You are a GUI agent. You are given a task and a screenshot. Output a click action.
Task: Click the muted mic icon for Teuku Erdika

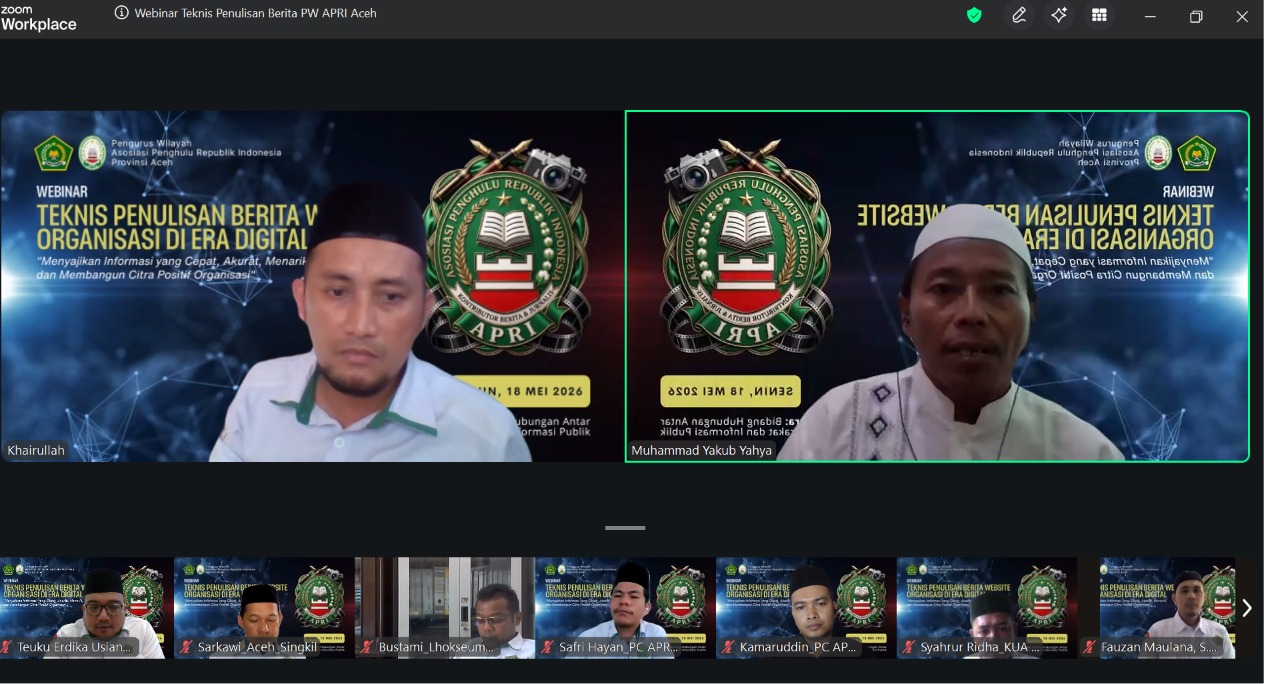point(7,647)
